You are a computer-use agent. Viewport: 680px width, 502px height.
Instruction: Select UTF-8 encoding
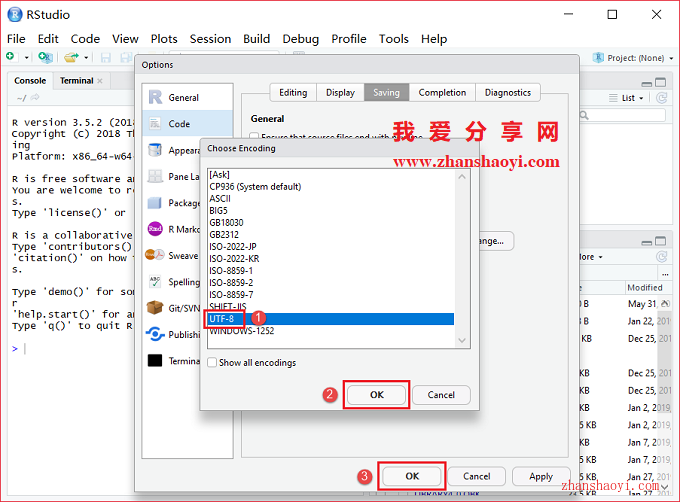click(x=331, y=319)
